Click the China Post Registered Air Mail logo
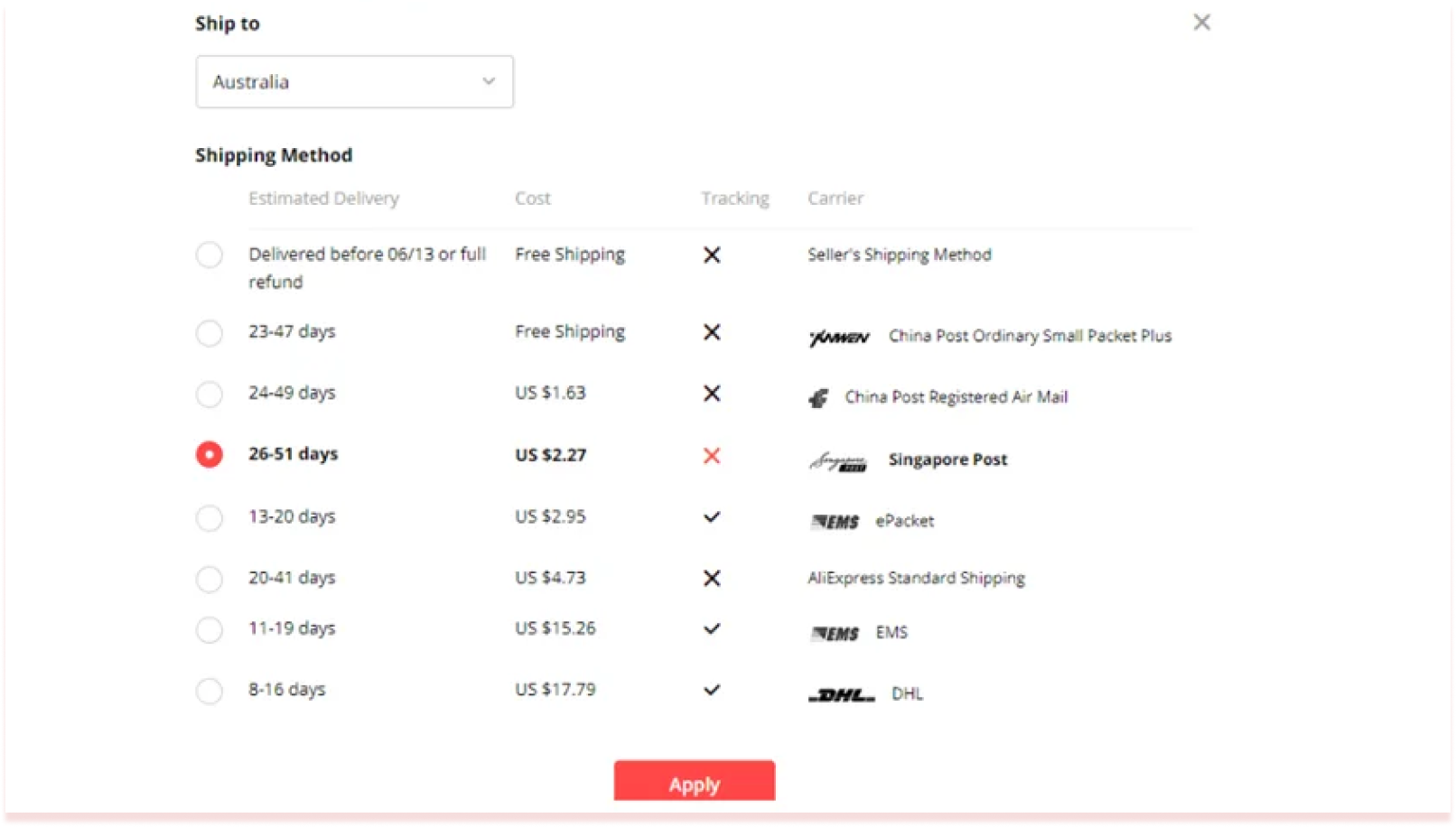This screenshot has height=827, width=1456. click(x=818, y=398)
